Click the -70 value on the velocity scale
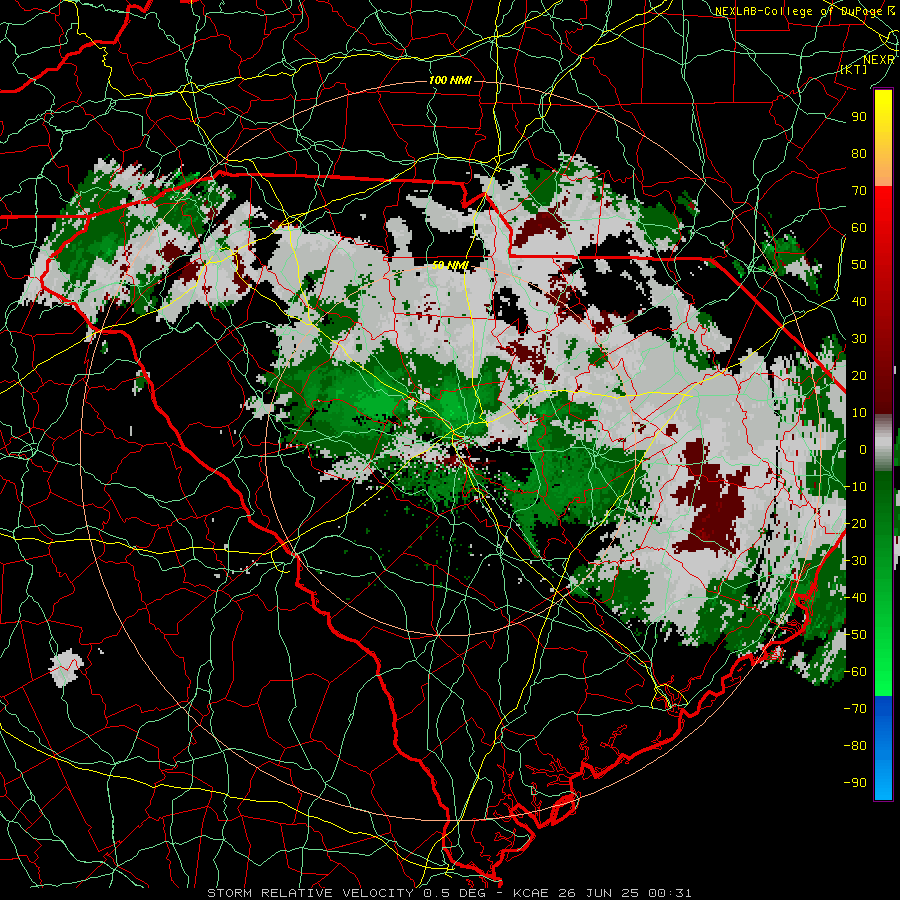Viewport: 900px width, 900px height. [x=855, y=709]
